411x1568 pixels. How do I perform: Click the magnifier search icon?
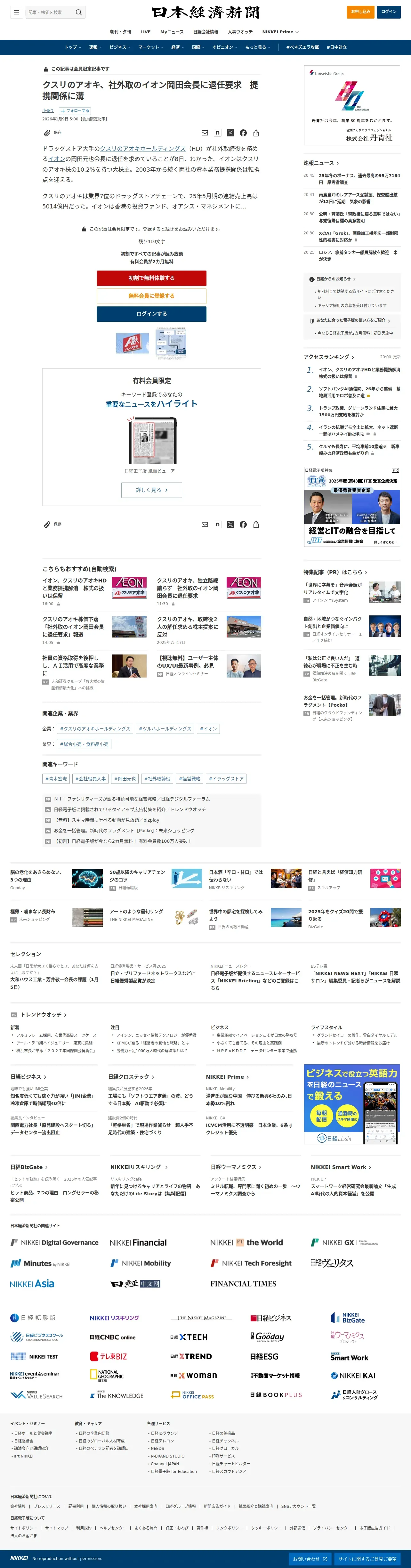[78, 12]
